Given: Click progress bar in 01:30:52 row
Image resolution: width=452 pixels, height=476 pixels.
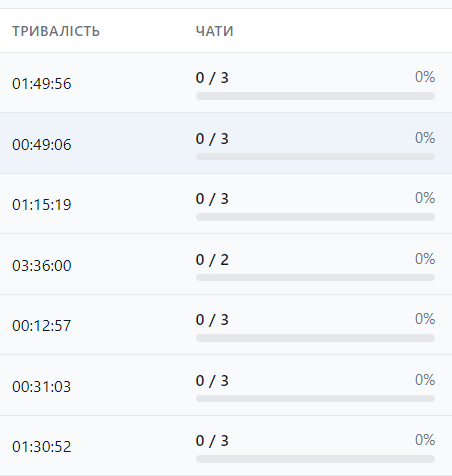Looking at the screenshot, I should pos(315,459).
